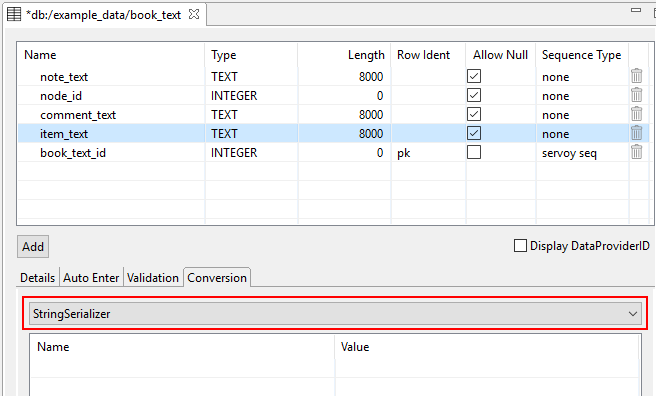Change Type of item_text column
The height and width of the screenshot is (396, 656).
[224, 134]
